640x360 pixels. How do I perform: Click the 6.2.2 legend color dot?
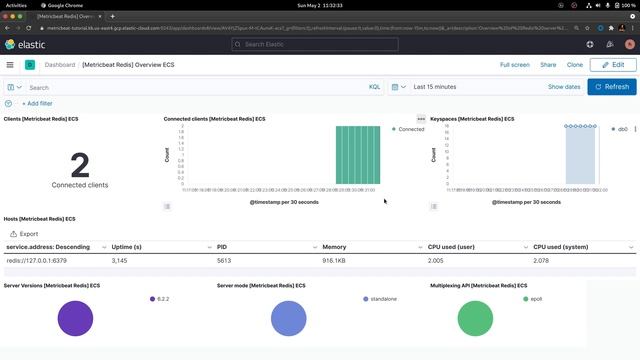coord(152,299)
